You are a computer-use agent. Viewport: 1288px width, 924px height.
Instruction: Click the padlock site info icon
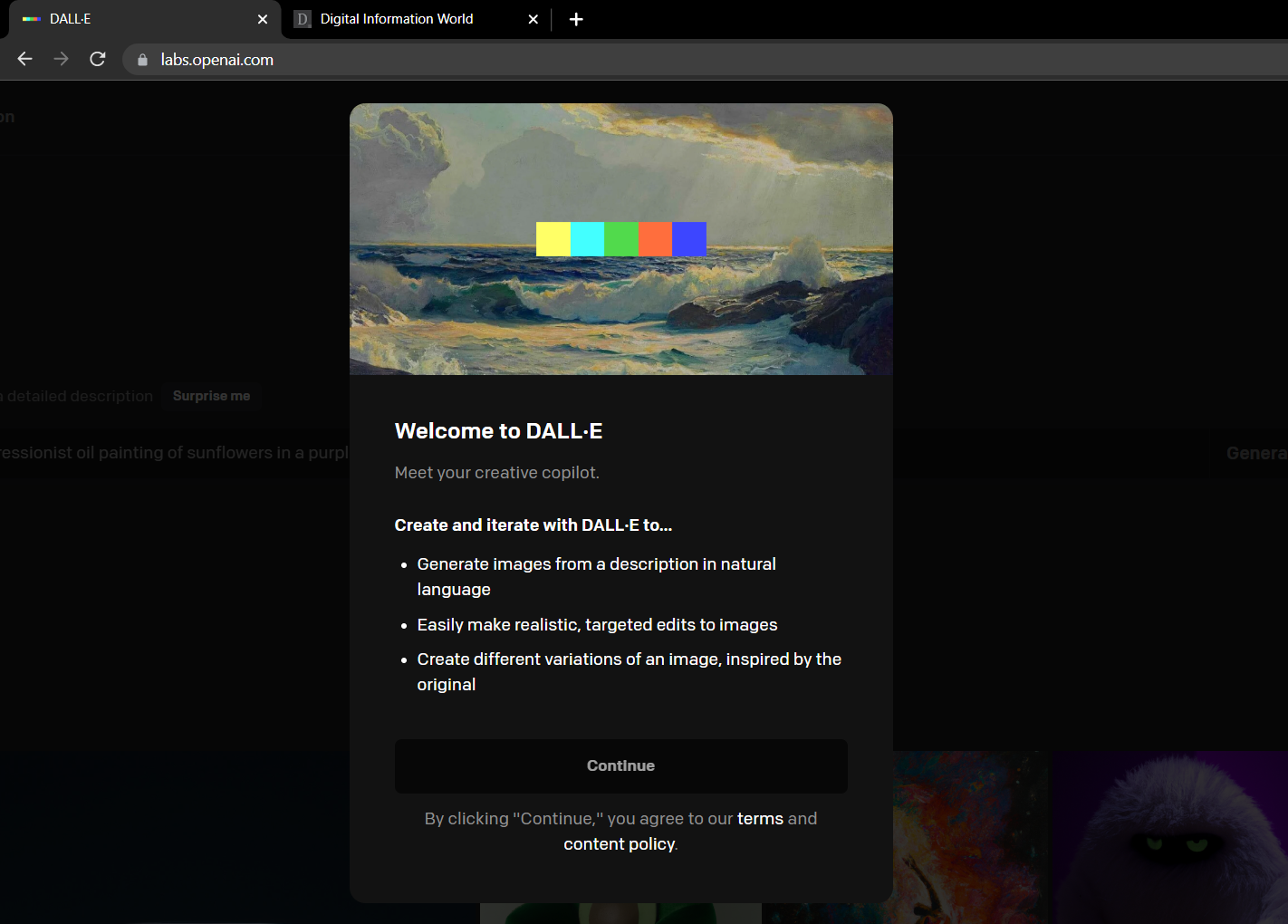pyautogui.click(x=142, y=60)
